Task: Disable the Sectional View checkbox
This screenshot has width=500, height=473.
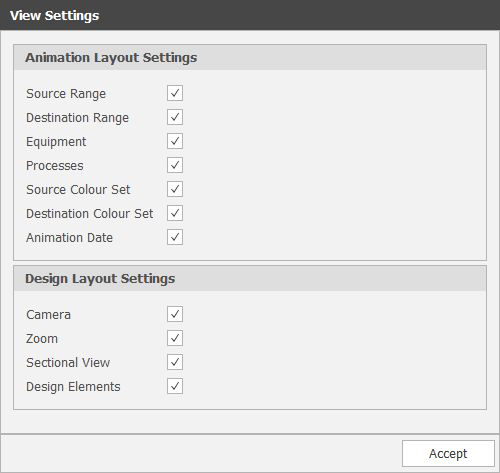Action: point(175,362)
